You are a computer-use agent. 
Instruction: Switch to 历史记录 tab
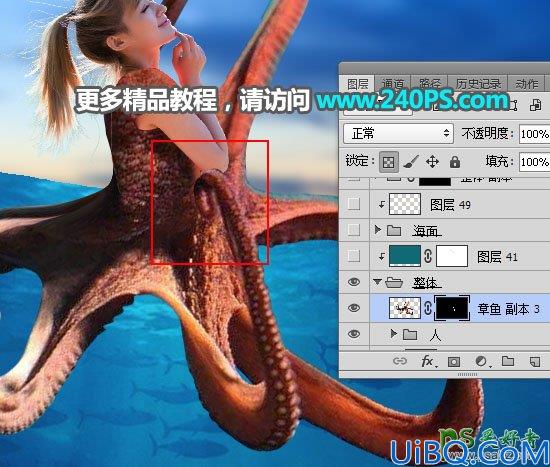[478, 84]
